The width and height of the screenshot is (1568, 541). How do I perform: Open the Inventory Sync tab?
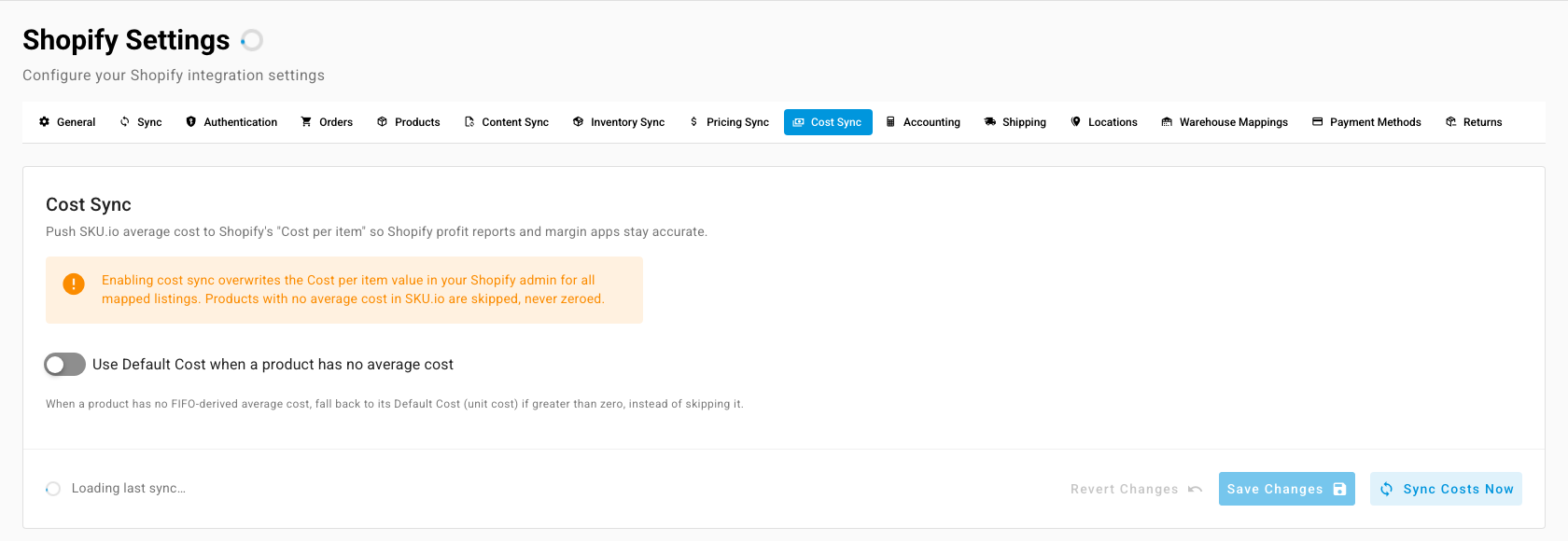[x=619, y=122]
